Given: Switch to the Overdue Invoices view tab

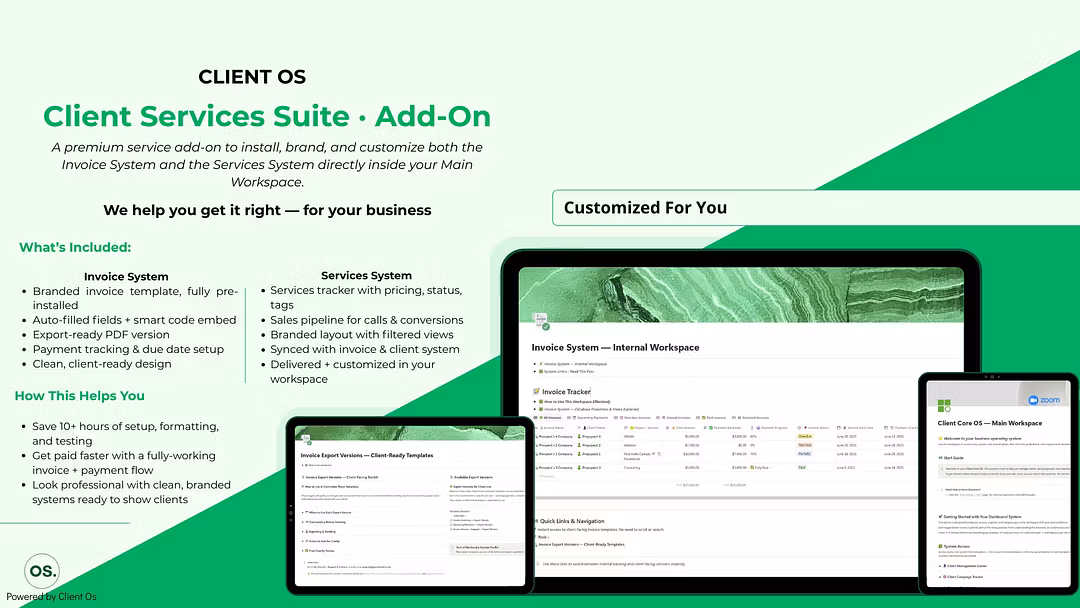Looking at the screenshot, I should 637,418.
